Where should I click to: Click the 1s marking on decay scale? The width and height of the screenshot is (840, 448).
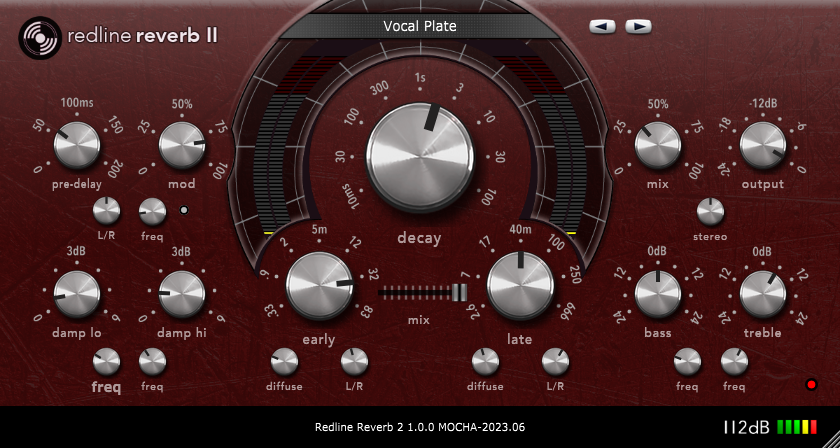point(420,78)
